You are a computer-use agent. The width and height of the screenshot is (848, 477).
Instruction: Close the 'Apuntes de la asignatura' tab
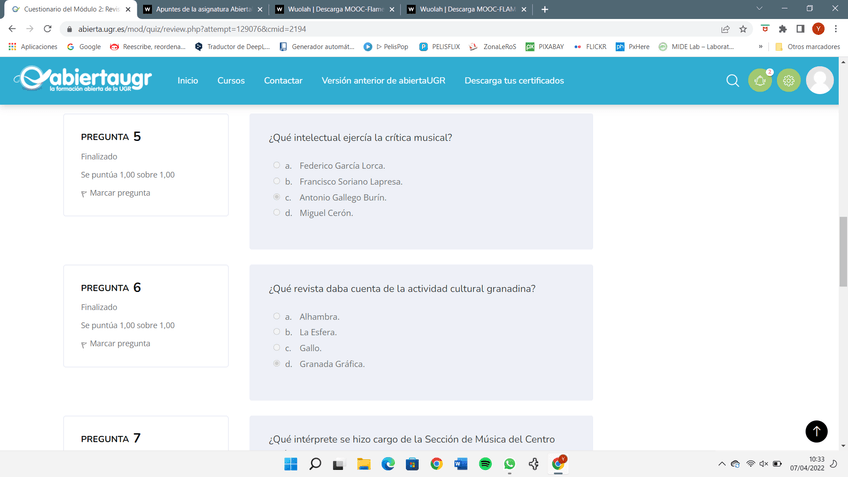click(260, 9)
